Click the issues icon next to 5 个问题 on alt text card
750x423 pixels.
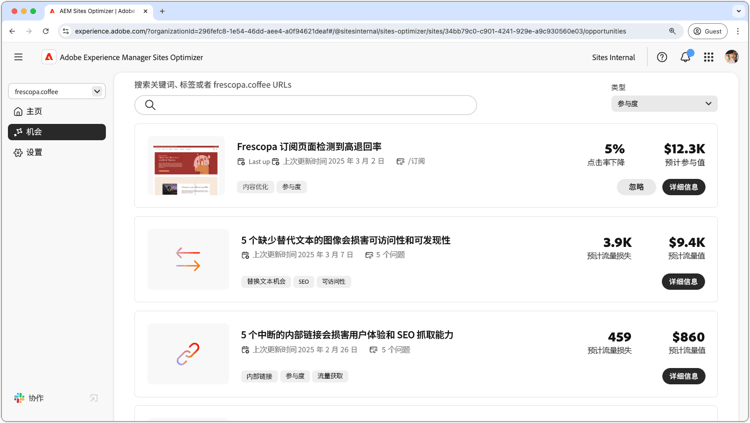[x=369, y=255]
